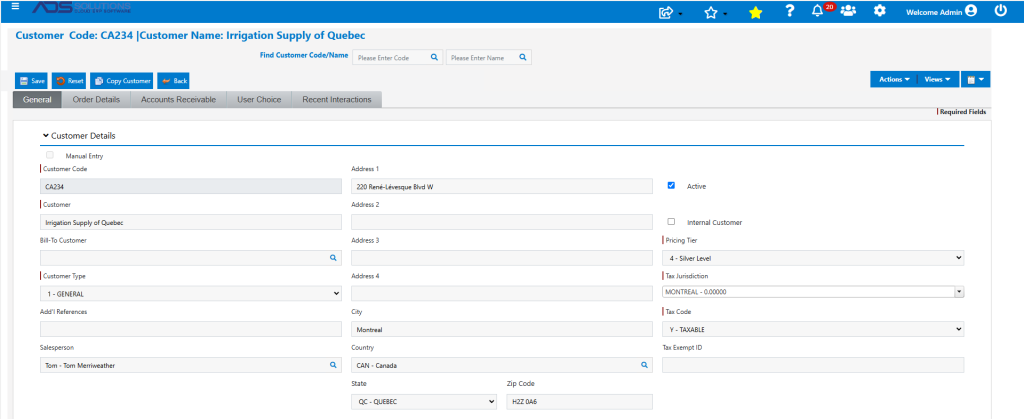Screen dimensions: 1024x419
Task: Log out using the power icon
Action: (x=1000, y=10)
